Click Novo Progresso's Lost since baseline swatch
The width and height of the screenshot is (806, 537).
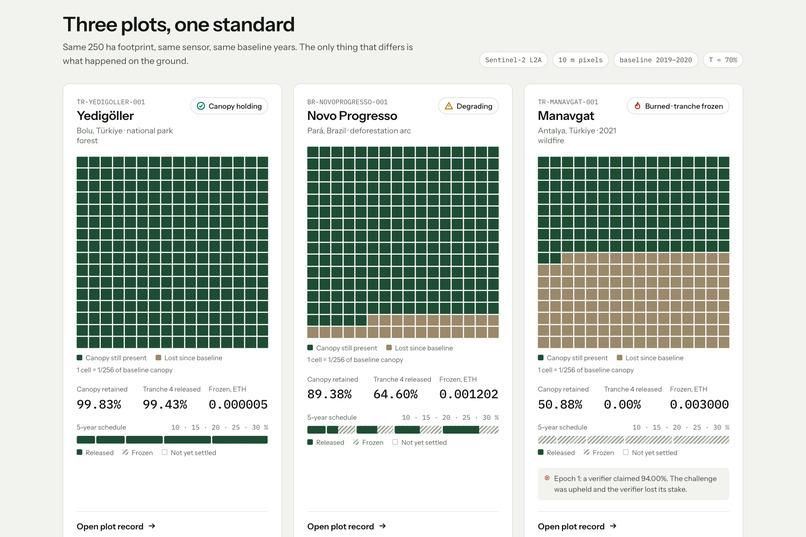pos(389,348)
